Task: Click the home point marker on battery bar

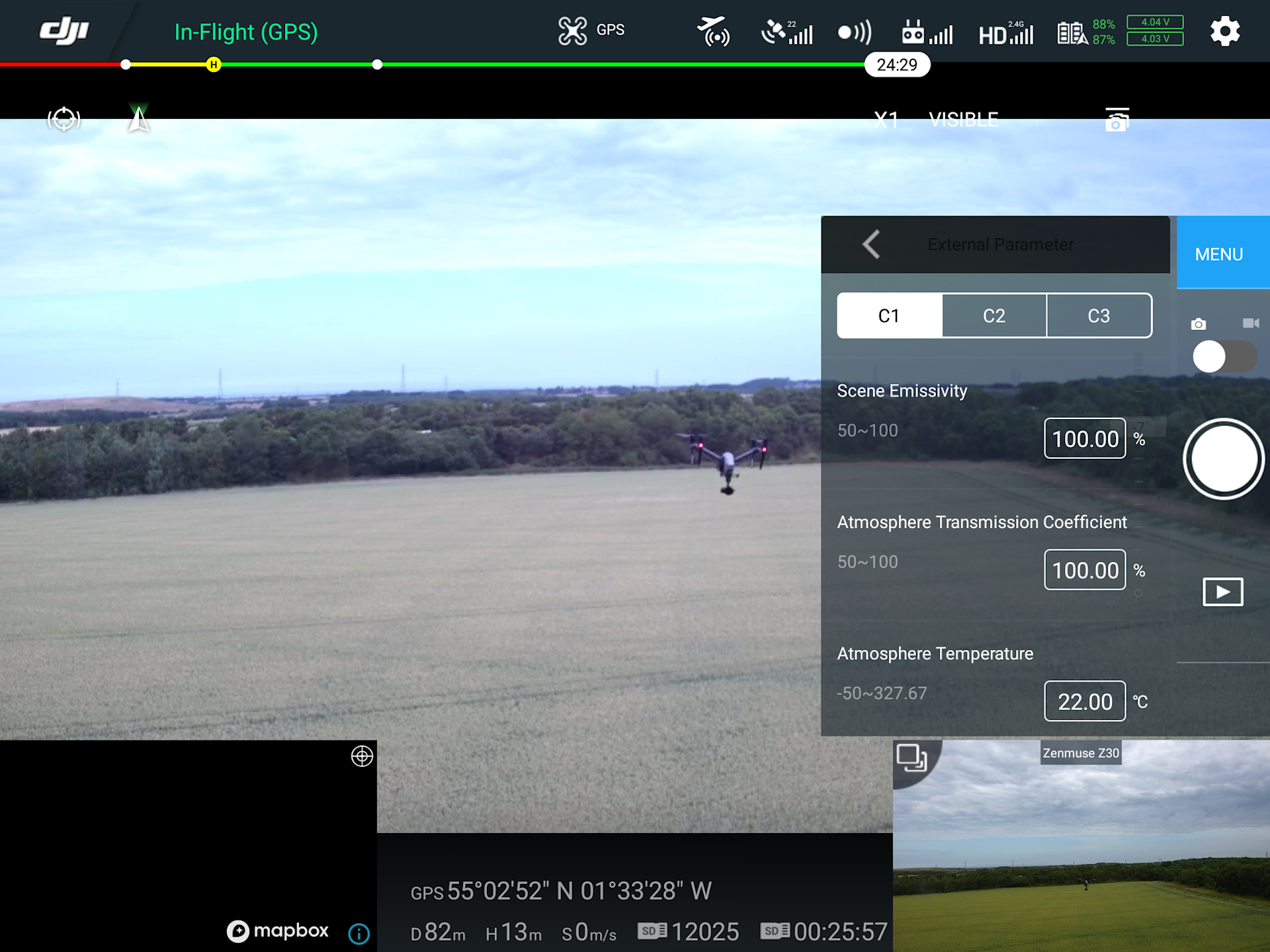Action: tap(213, 65)
